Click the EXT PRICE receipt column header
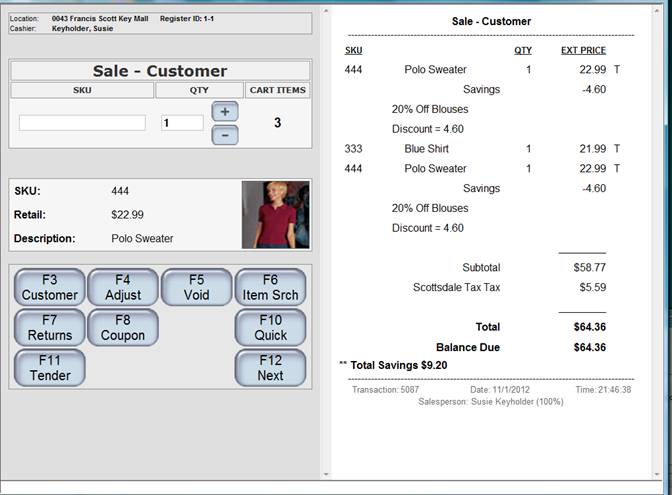 [582, 50]
